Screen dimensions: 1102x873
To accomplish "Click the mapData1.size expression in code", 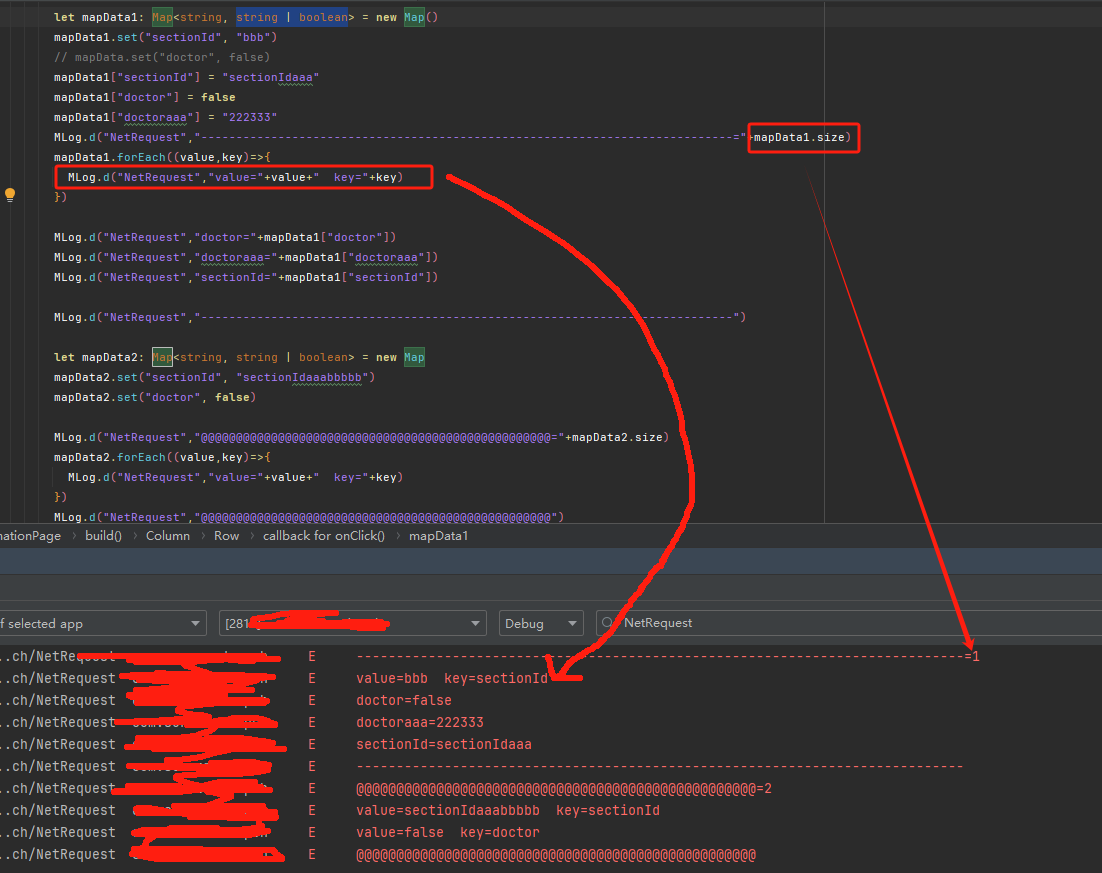I will (x=801, y=137).
